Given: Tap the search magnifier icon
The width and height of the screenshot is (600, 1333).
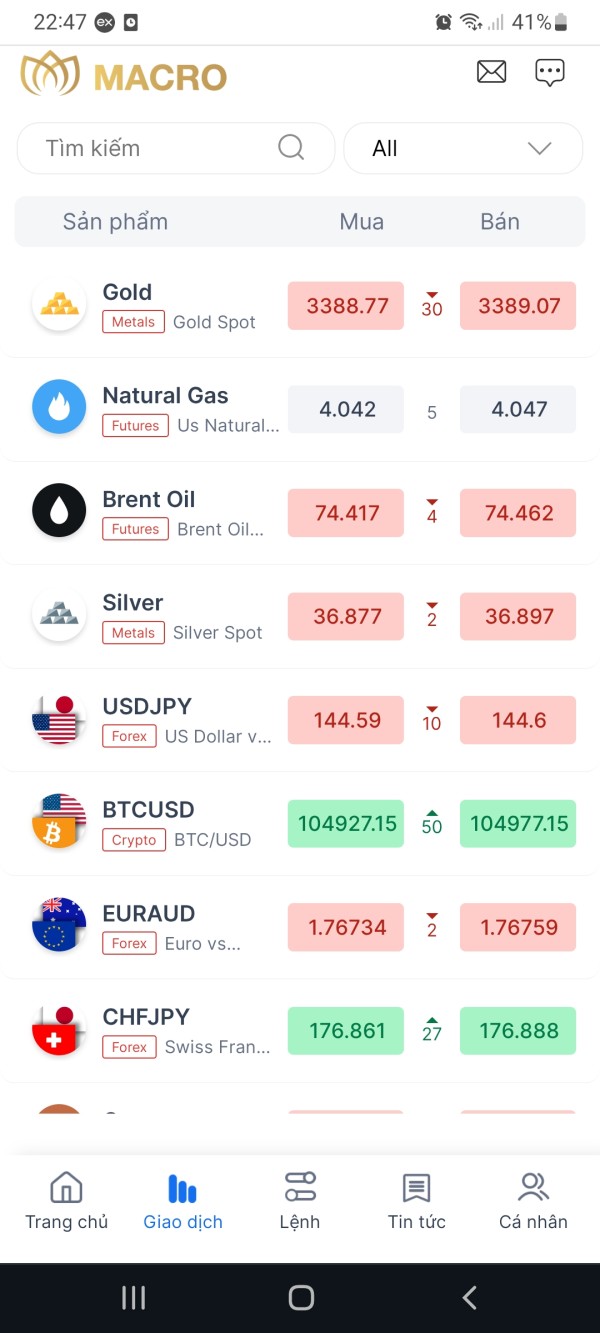Looking at the screenshot, I should click(x=291, y=148).
